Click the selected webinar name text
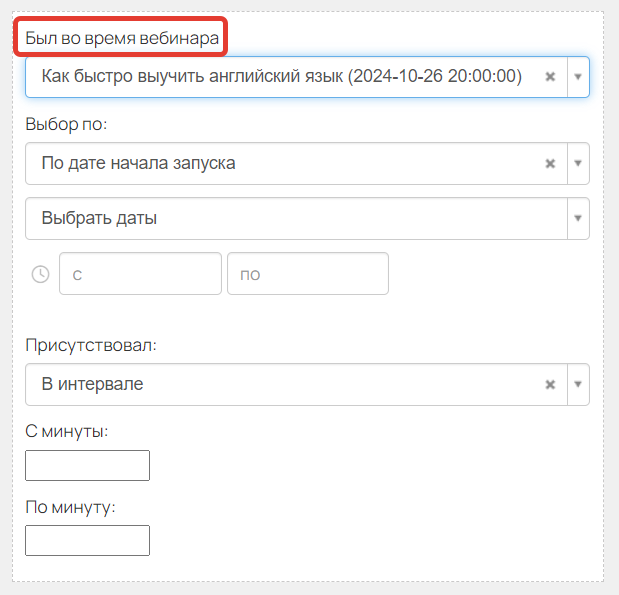 [x=281, y=76]
